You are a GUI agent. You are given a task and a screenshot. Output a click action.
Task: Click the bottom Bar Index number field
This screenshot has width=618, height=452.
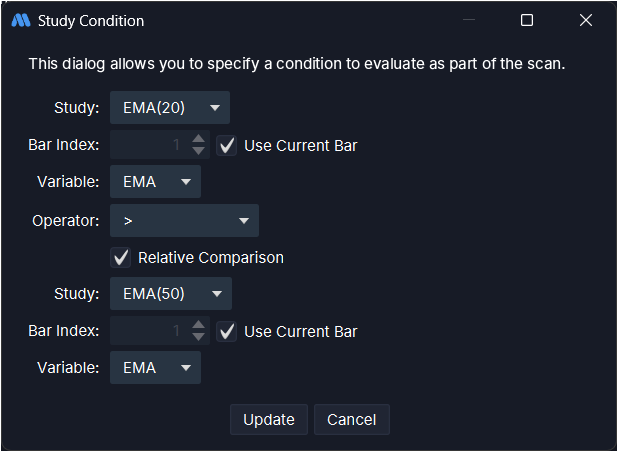(x=148, y=331)
